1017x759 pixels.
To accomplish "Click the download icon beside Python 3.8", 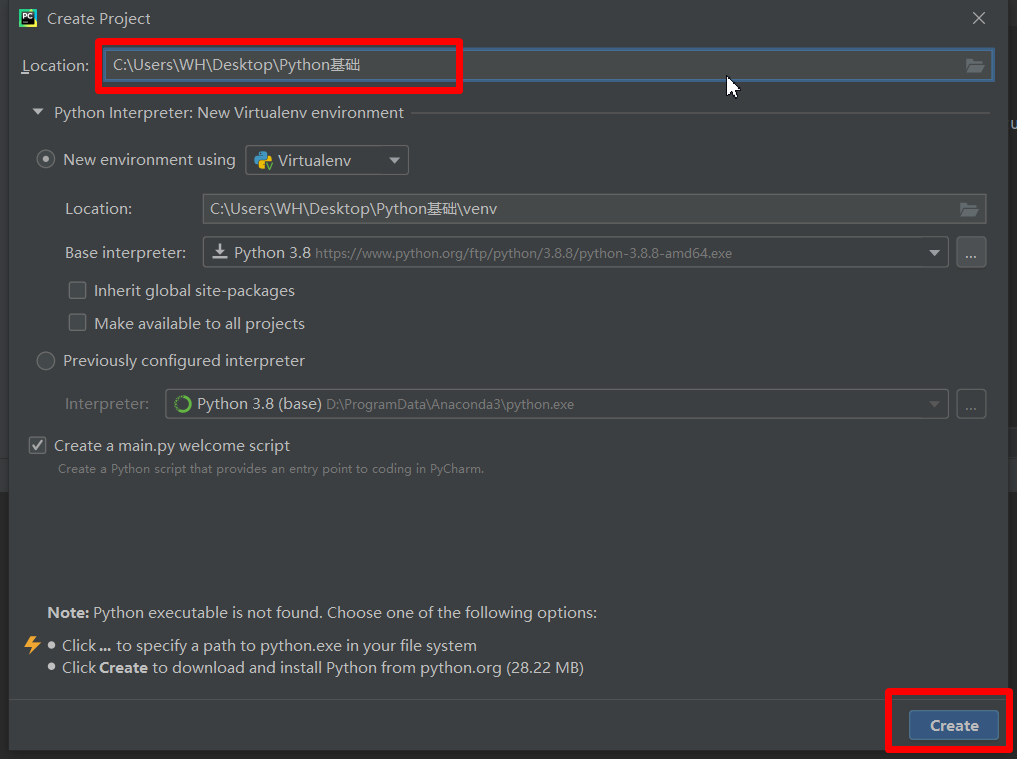I will click(x=220, y=252).
